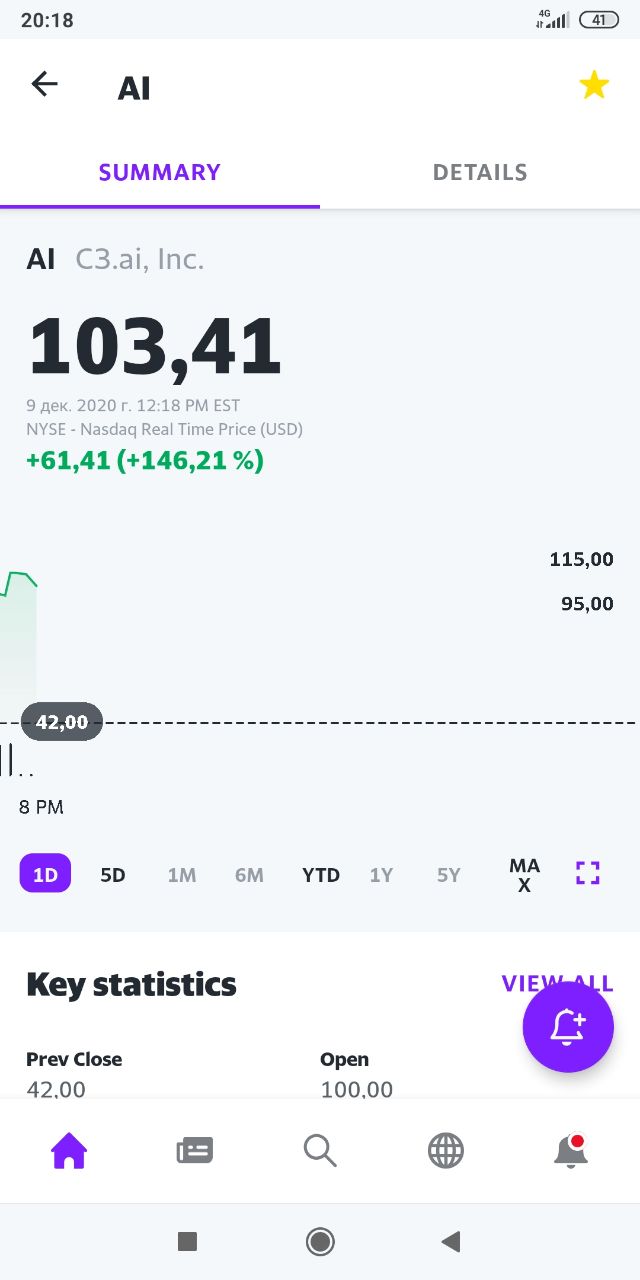Show MAX chart history
This screenshot has width=640, height=1280.
[x=524, y=875]
